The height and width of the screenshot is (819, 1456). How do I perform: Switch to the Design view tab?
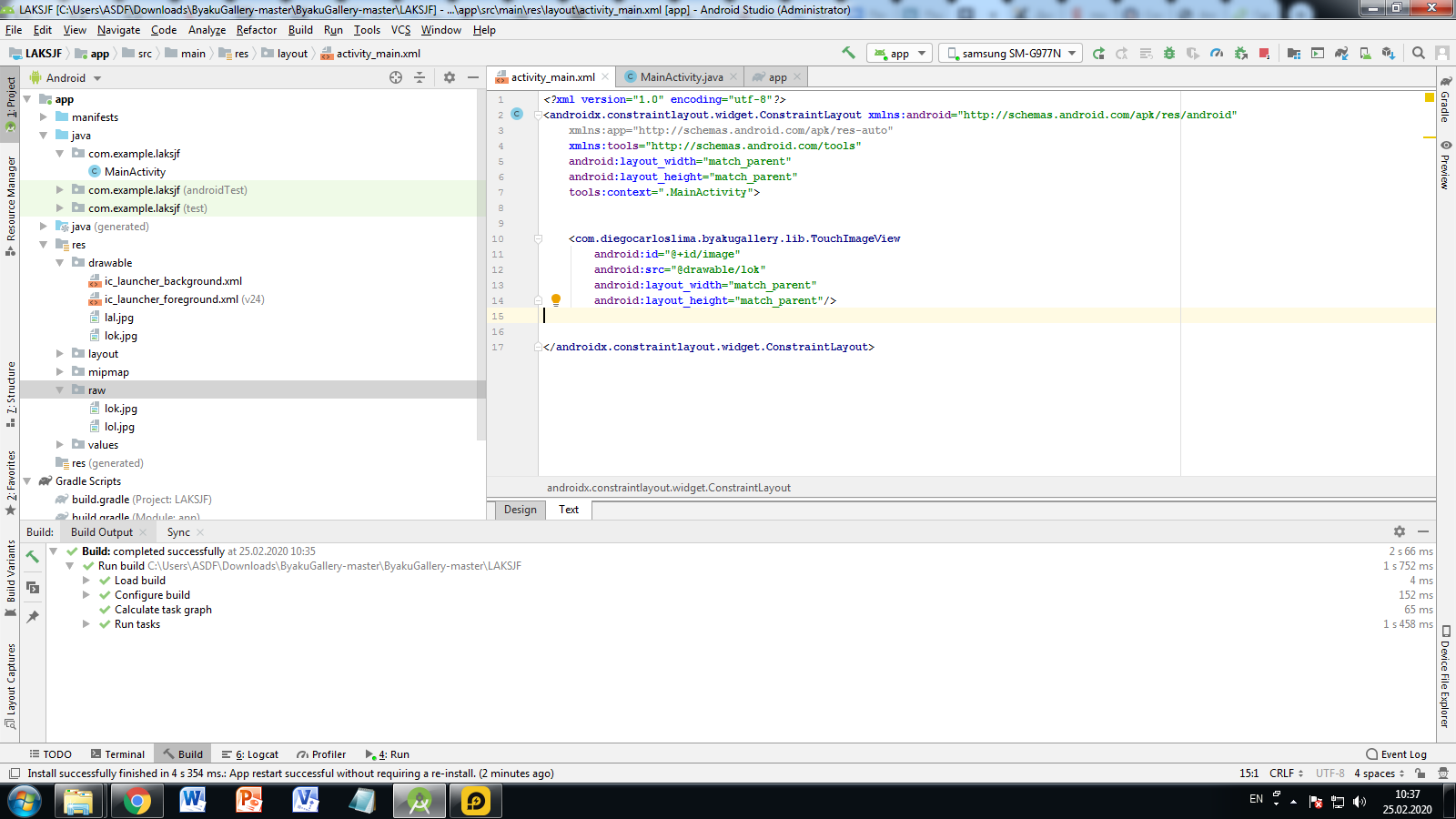[521, 510]
